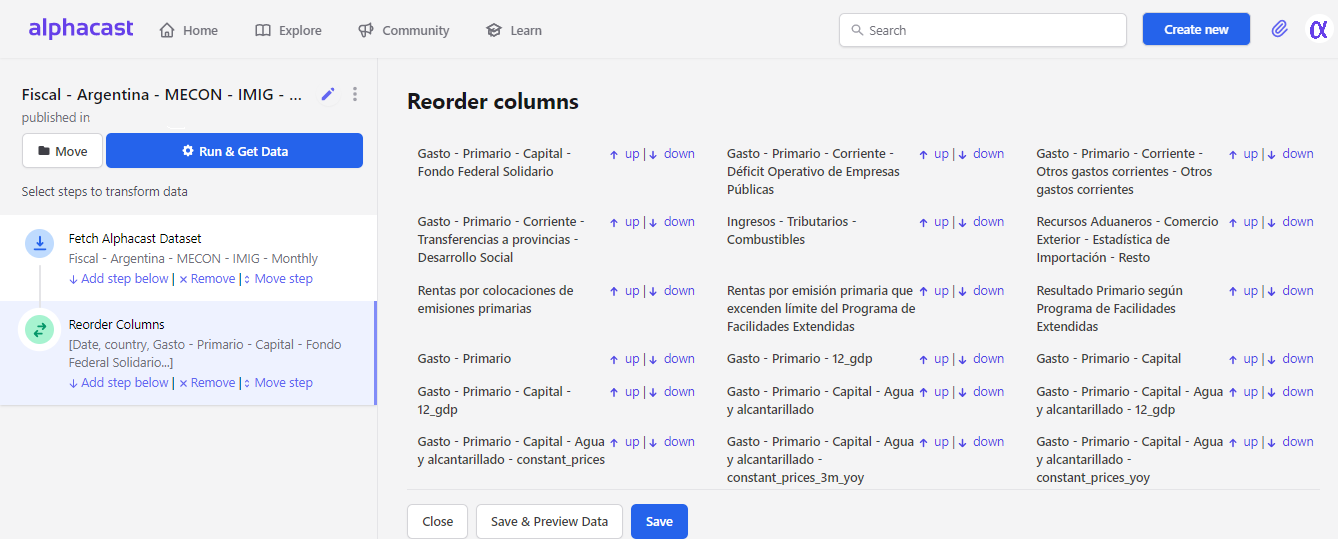Image resolution: width=1338 pixels, height=539 pixels.
Task: Add step below Reorder Columns
Action: [119, 383]
